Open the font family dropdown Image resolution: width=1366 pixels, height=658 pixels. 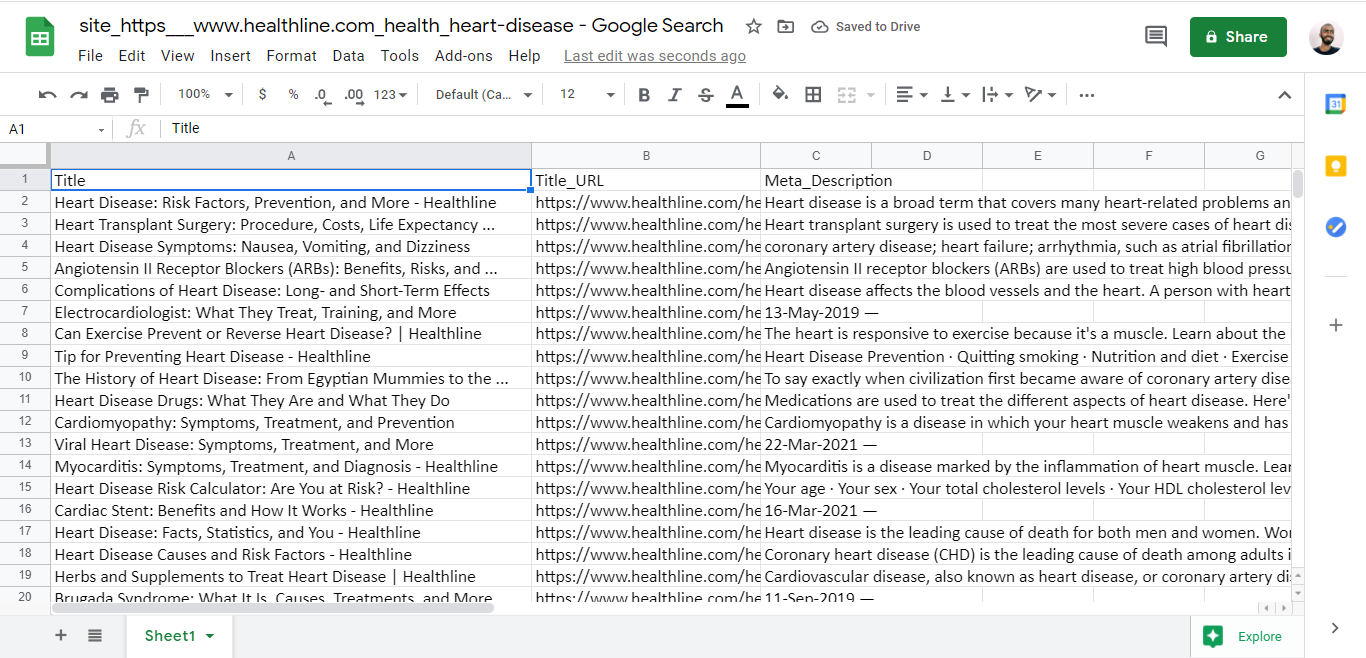click(x=484, y=95)
